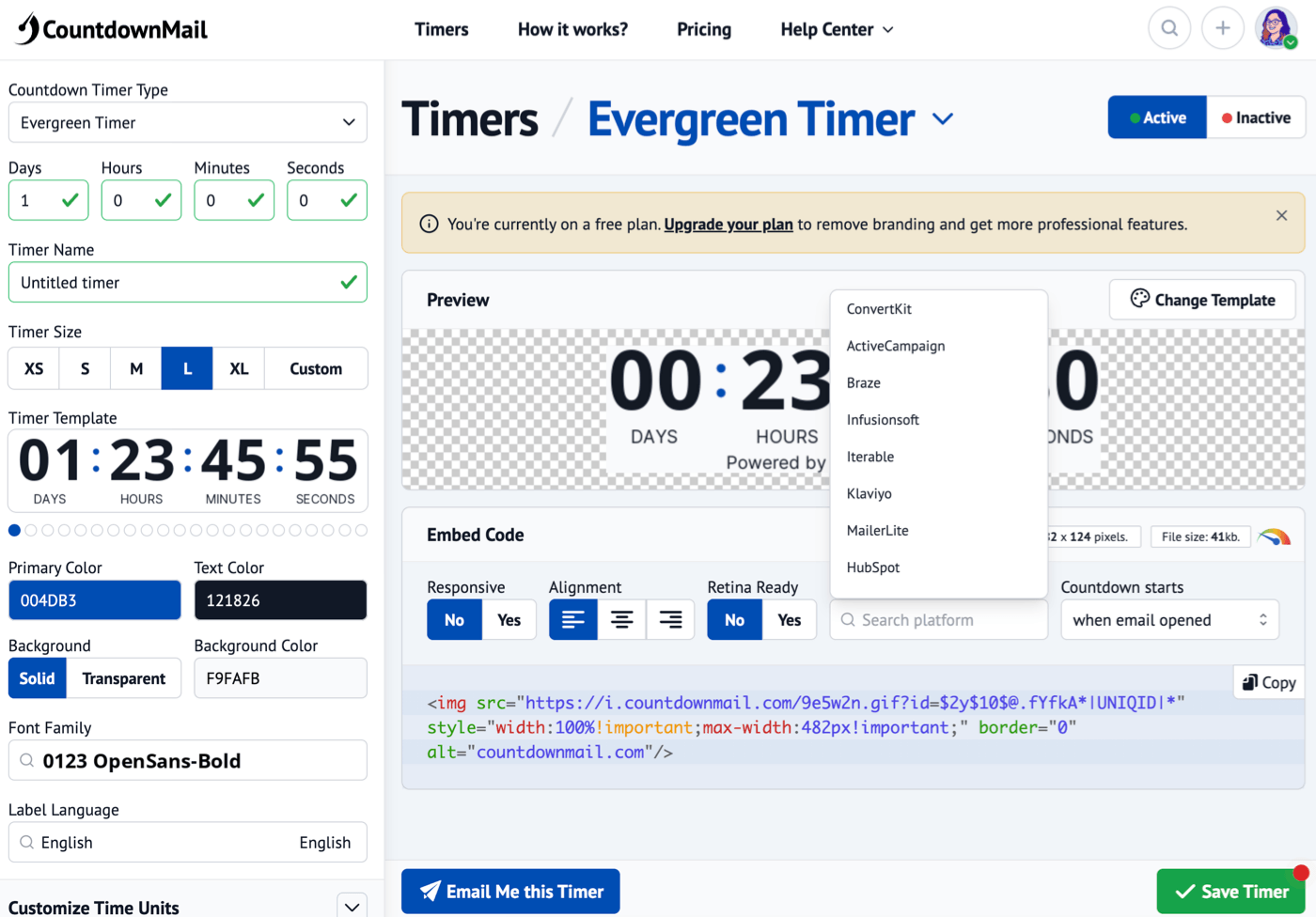This screenshot has width=1316, height=917.
Task: Select timer size M
Action: click(136, 368)
